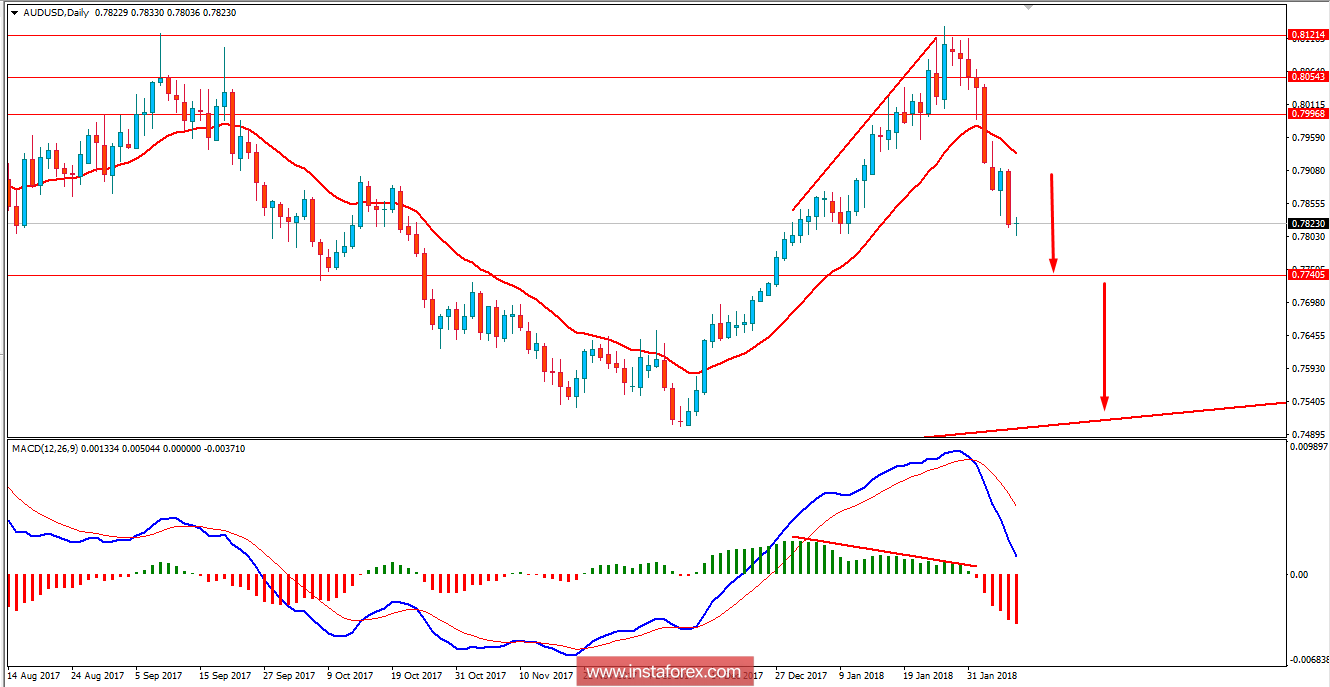The width and height of the screenshot is (1330, 687).
Task: Click the 0.81214 price tag on right axis
Action: [x=1310, y=34]
